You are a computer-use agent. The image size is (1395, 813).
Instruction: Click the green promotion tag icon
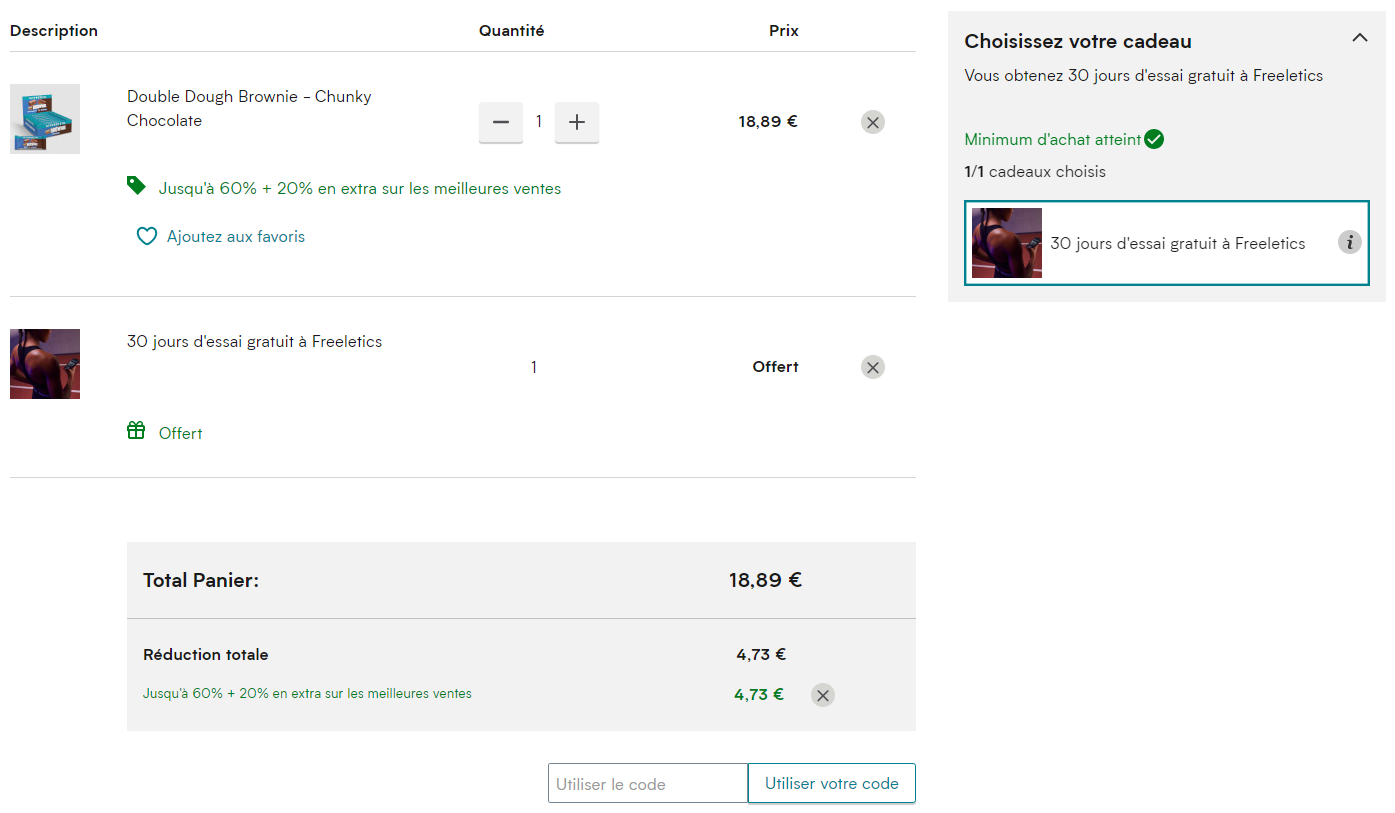point(136,186)
